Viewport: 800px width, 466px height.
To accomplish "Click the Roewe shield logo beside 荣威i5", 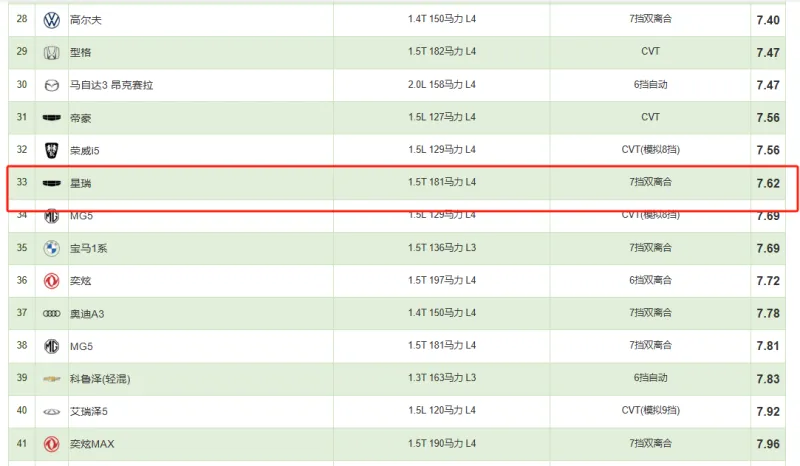I will [51, 150].
